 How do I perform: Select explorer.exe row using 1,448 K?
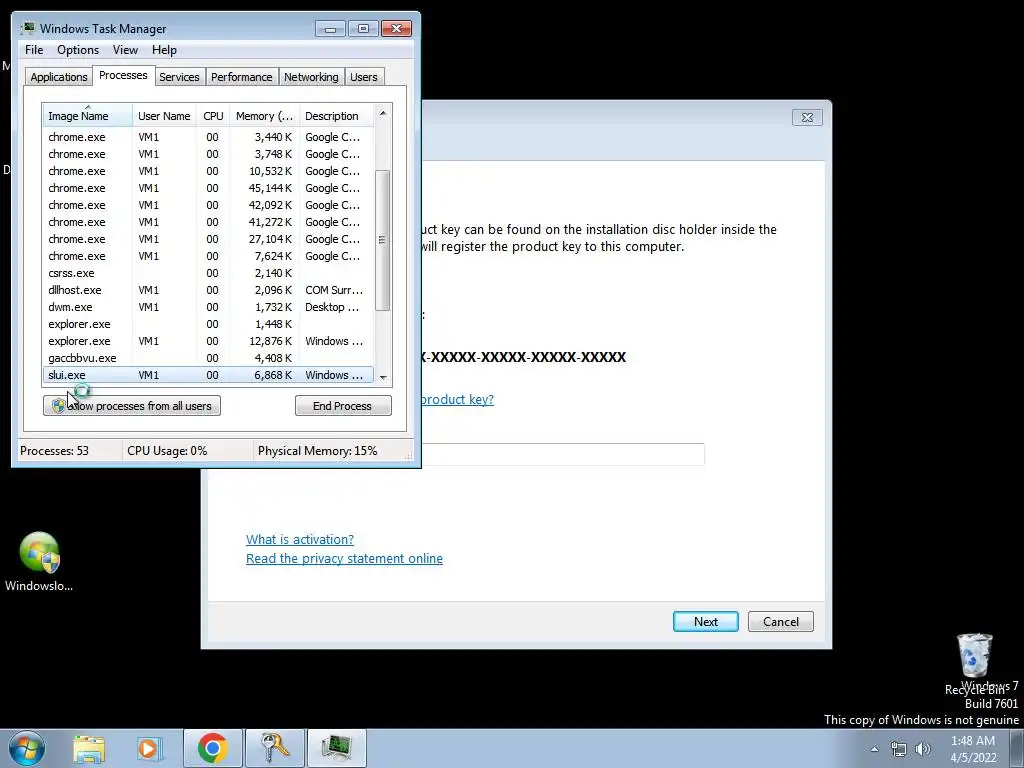(208, 324)
